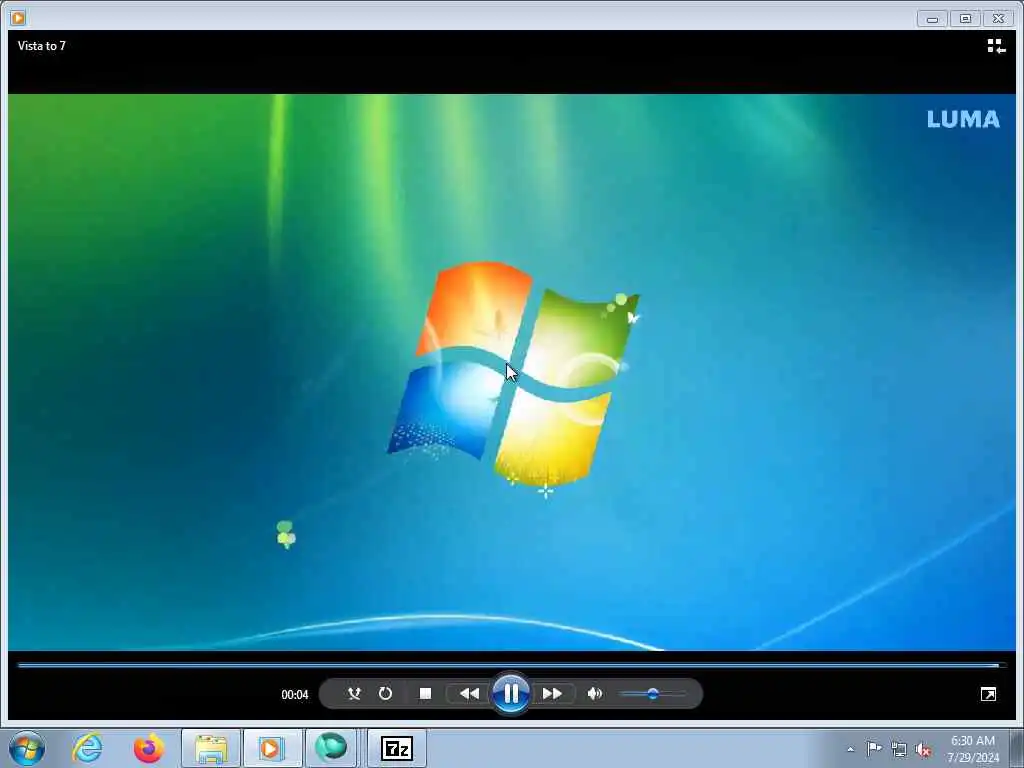
Task: Toggle repeat mode in player controls
Action: coord(385,694)
